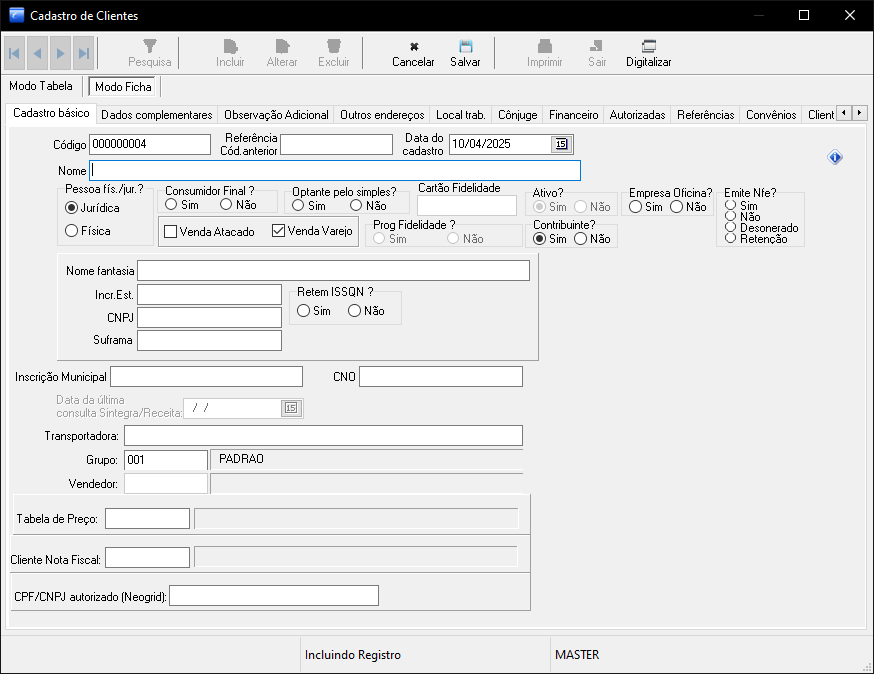Select Sim for Retem ISSQN
Image resolution: width=874 pixels, height=674 pixels.
tap(304, 311)
